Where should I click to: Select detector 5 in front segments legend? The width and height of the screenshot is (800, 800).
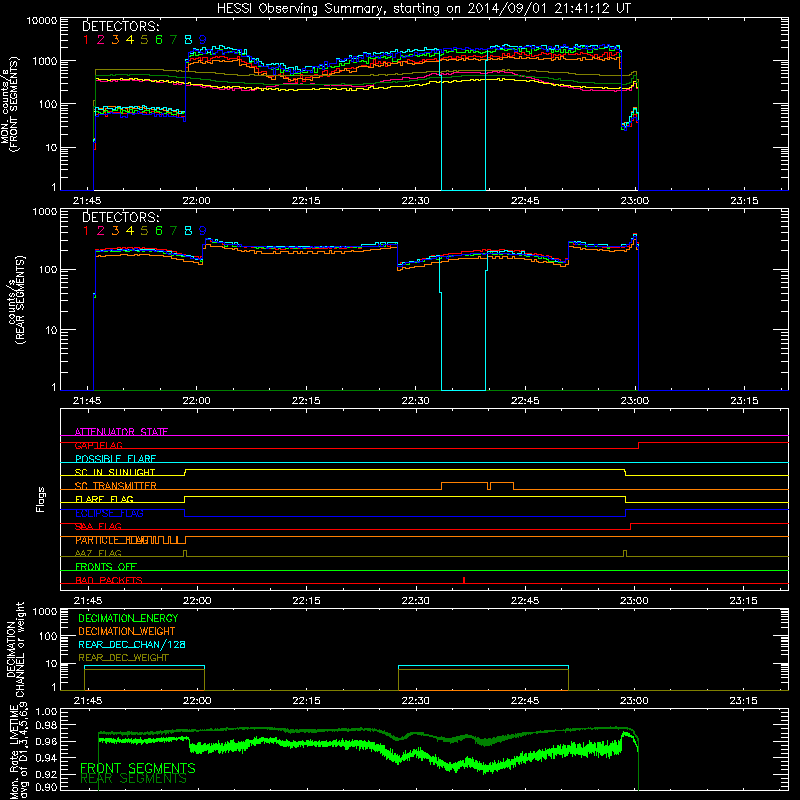click(144, 40)
